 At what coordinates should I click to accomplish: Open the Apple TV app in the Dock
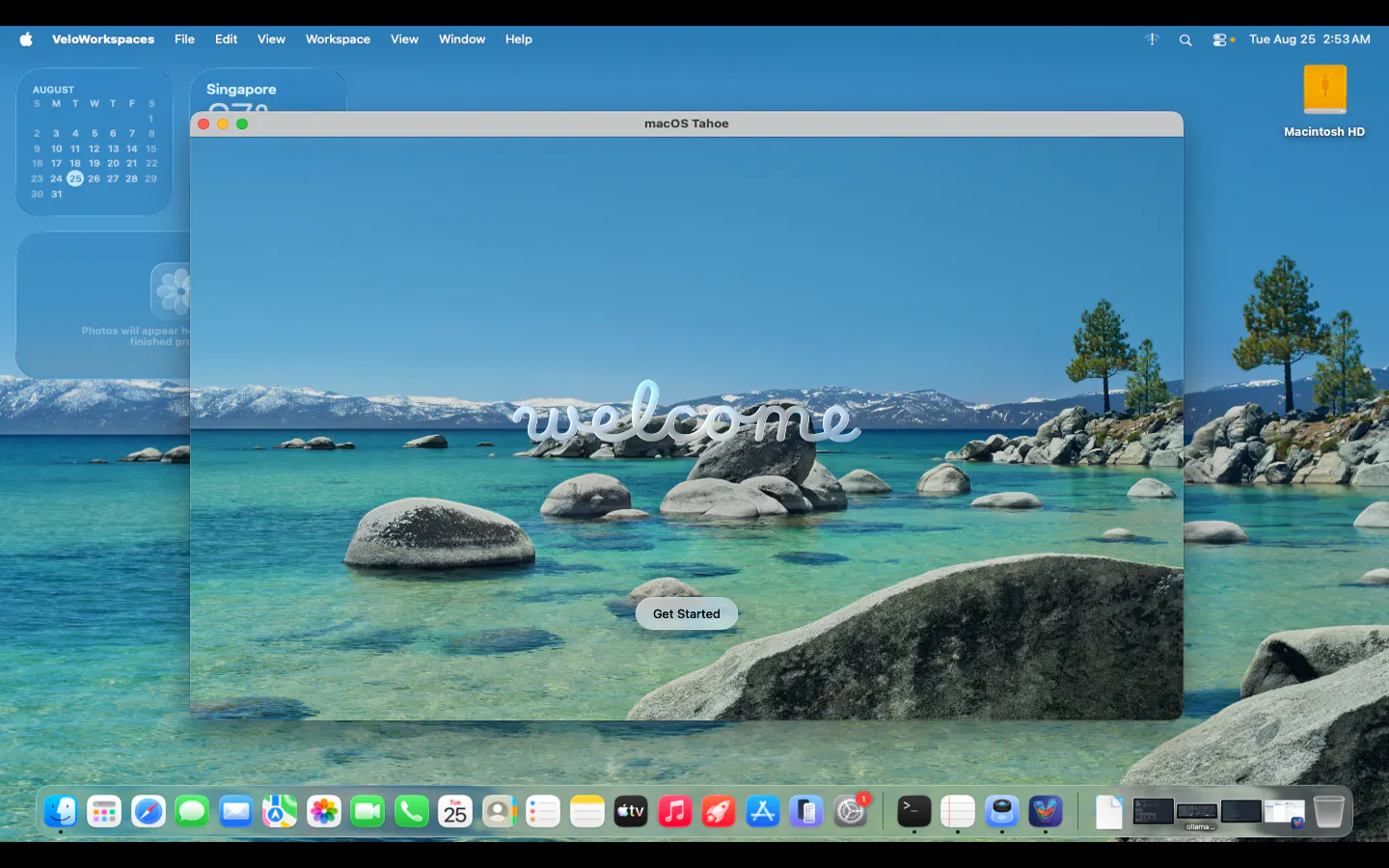tap(631, 811)
